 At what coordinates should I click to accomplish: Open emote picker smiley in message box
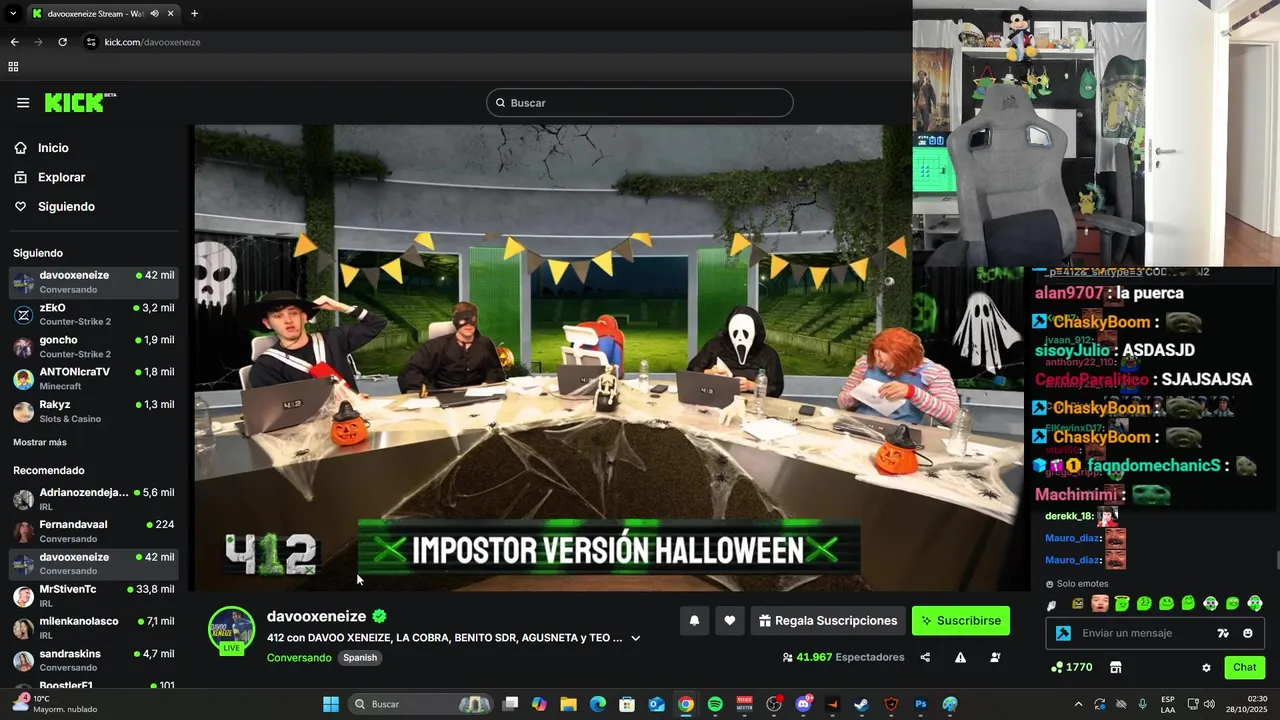point(1247,633)
